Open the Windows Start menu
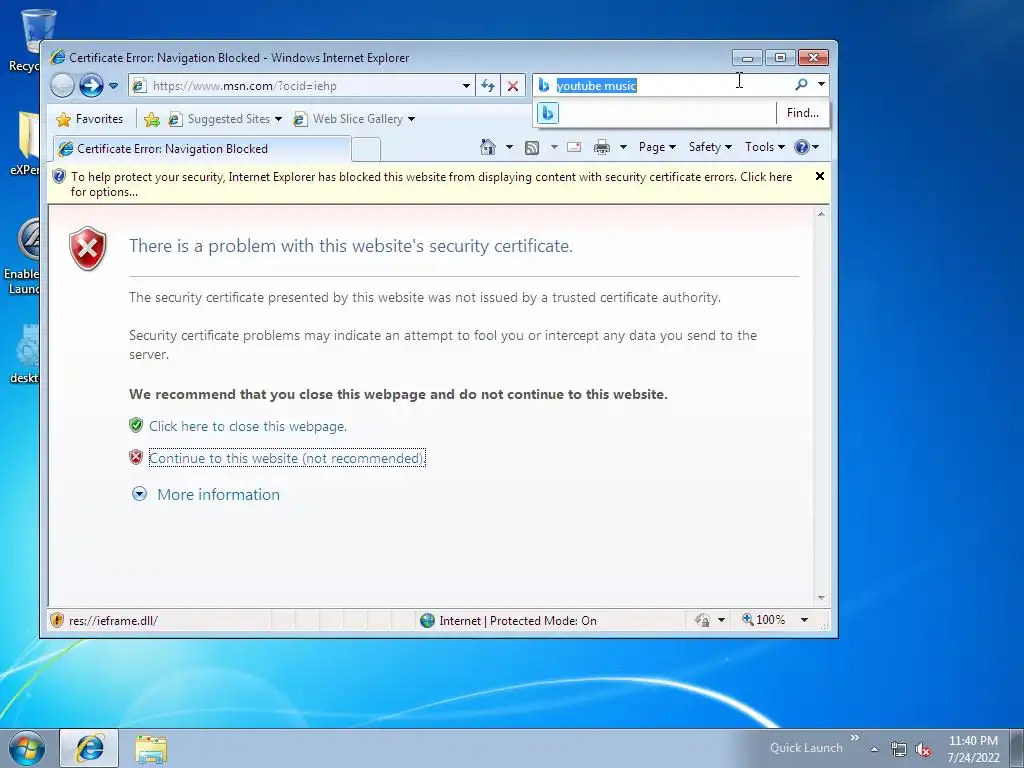1024x768 pixels. [x=27, y=748]
